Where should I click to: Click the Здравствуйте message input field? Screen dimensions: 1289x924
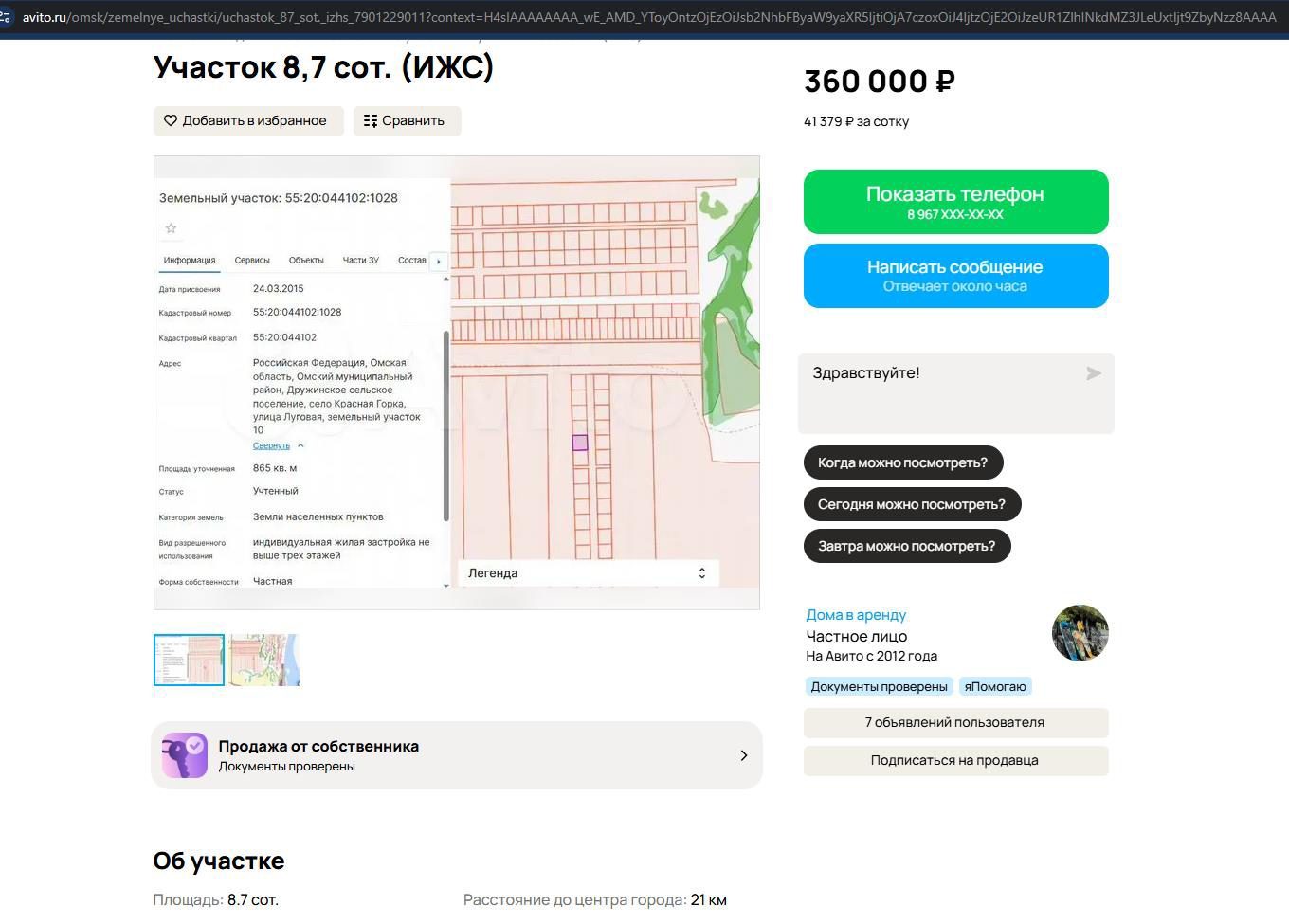tap(956, 393)
